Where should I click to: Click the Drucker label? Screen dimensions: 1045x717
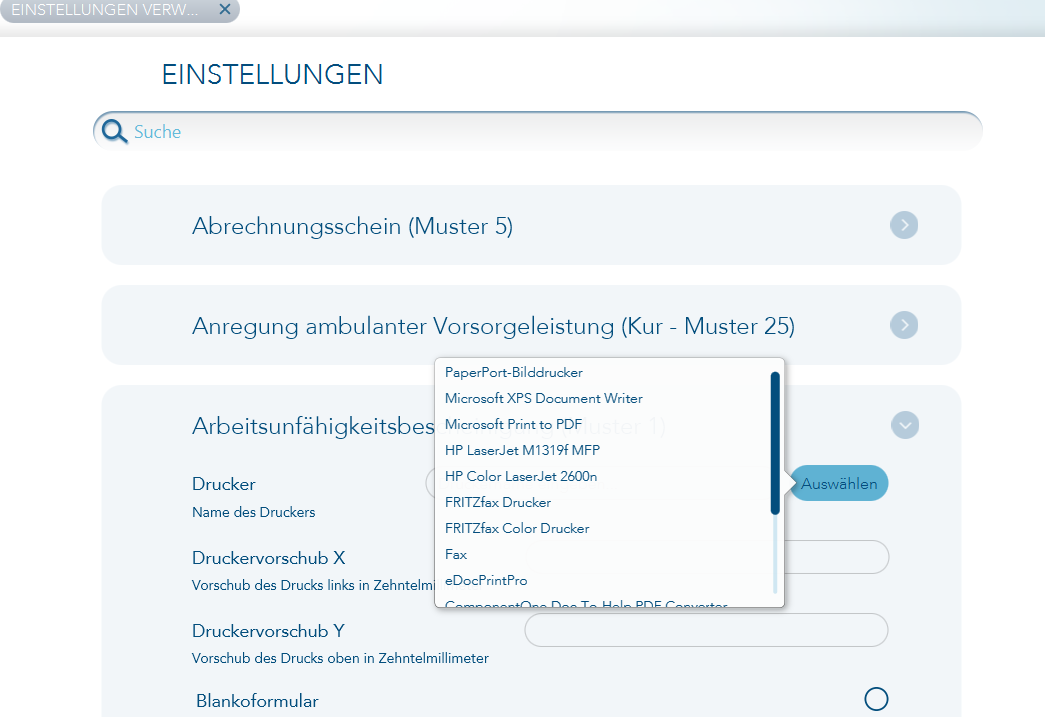click(224, 484)
